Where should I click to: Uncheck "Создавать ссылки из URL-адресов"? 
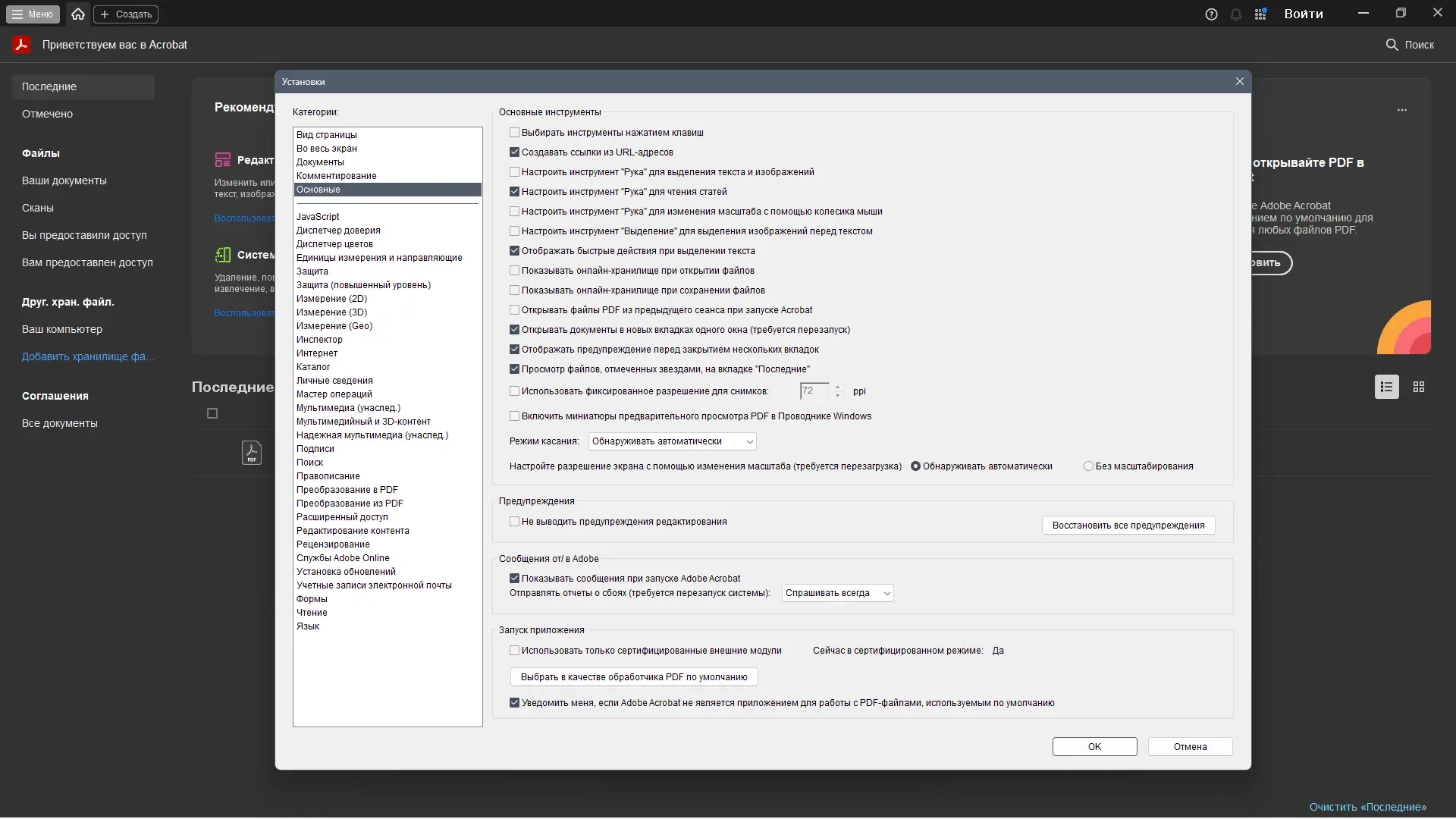coord(514,152)
